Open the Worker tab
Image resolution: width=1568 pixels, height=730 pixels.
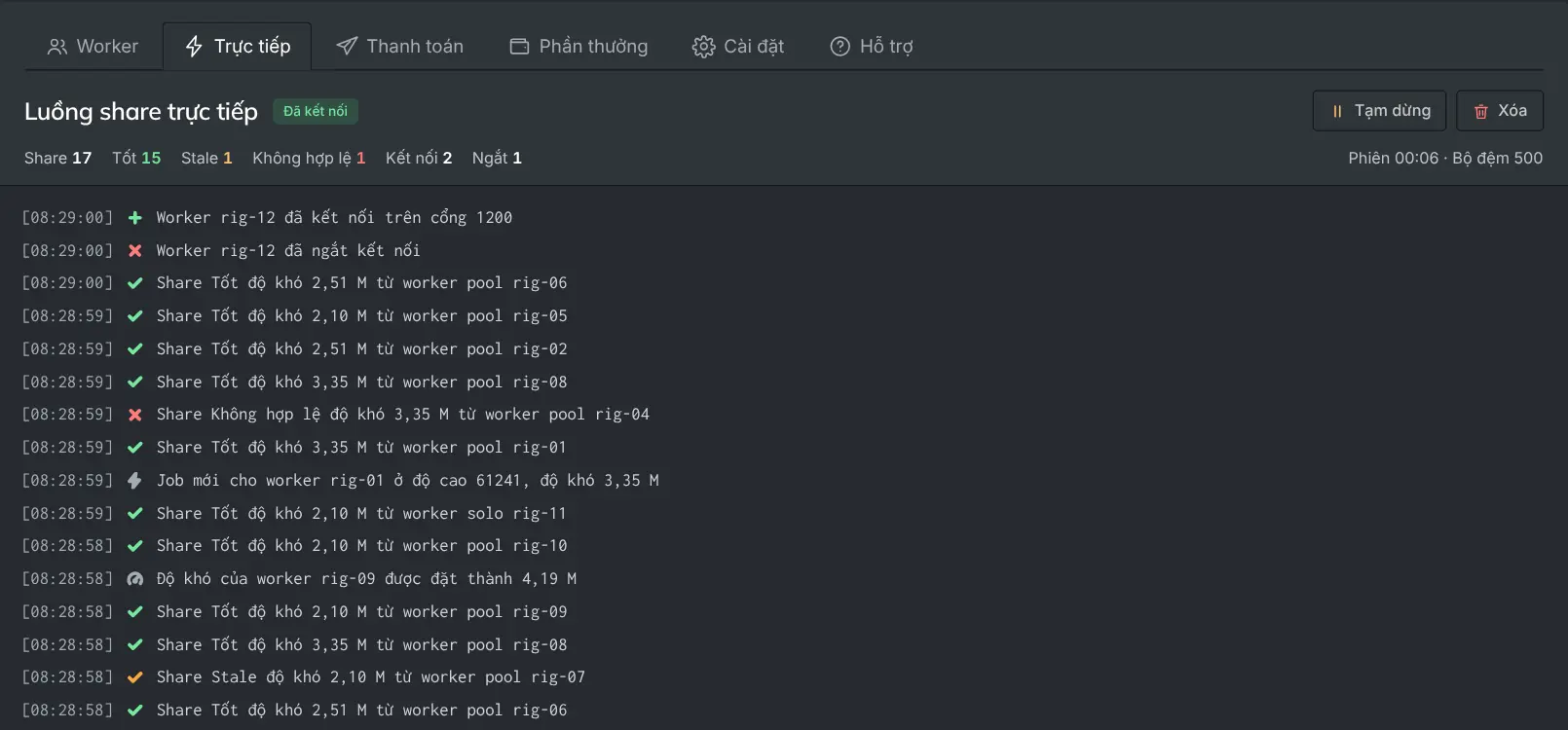(93, 47)
